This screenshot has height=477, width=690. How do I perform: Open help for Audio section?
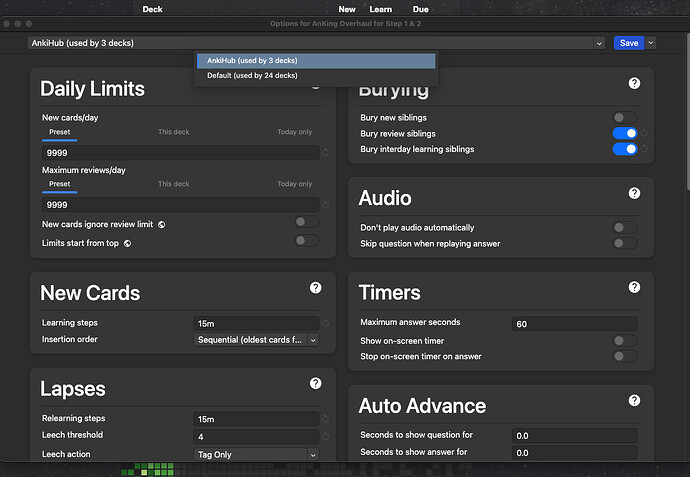tap(634, 193)
